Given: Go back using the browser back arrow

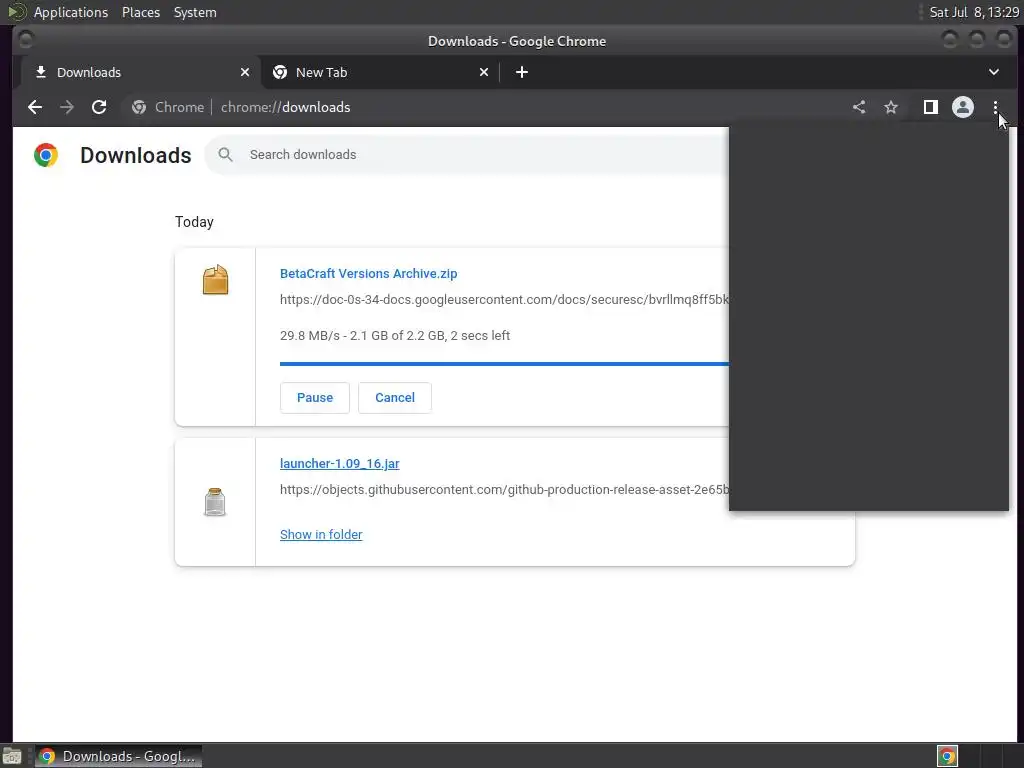Looking at the screenshot, I should (x=35, y=107).
